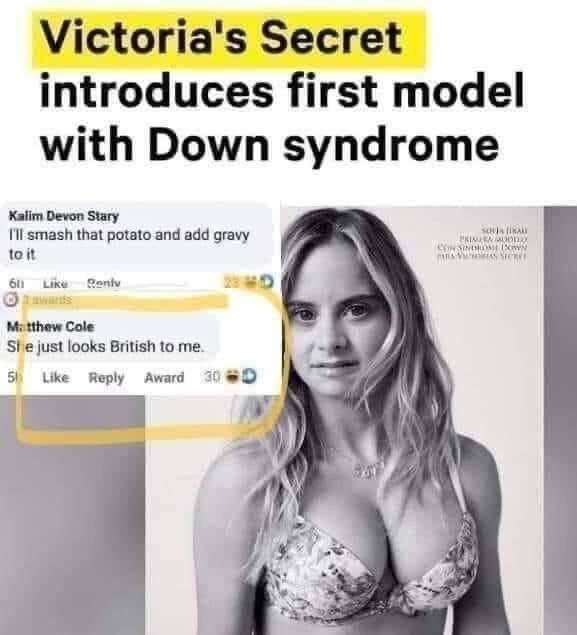Click the awards badge icon under first comment
The width and height of the screenshot is (577, 635).
9,299
